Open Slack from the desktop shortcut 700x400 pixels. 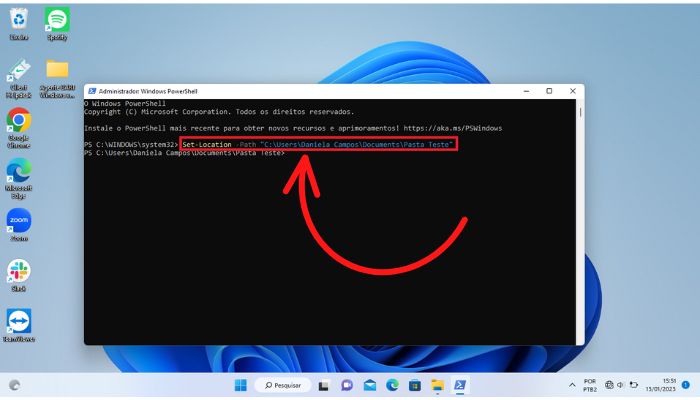pyautogui.click(x=19, y=271)
